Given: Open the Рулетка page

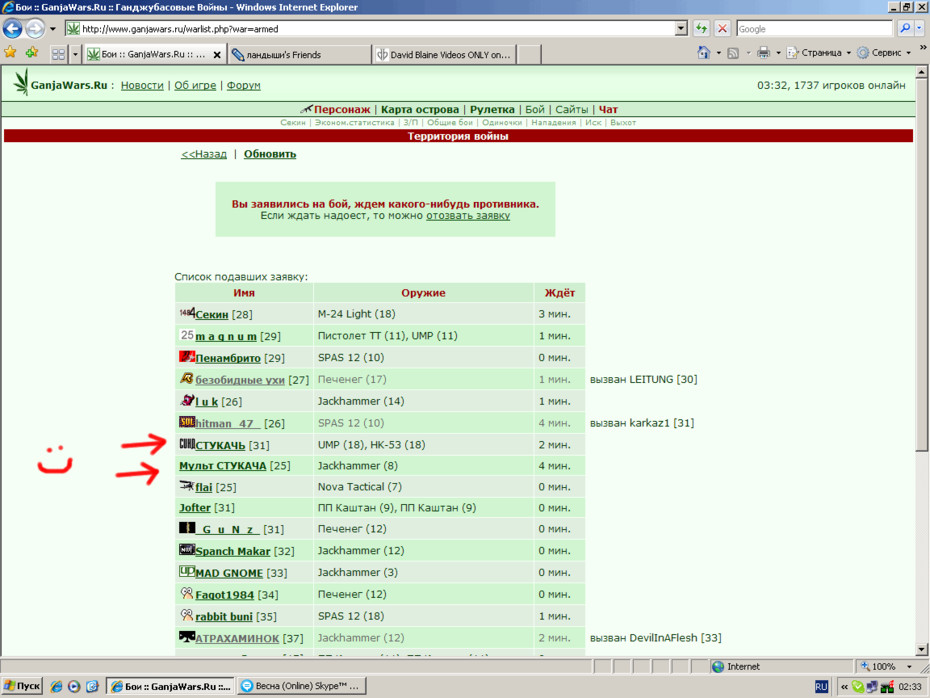Looking at the screenshot, I should [492, 110].
